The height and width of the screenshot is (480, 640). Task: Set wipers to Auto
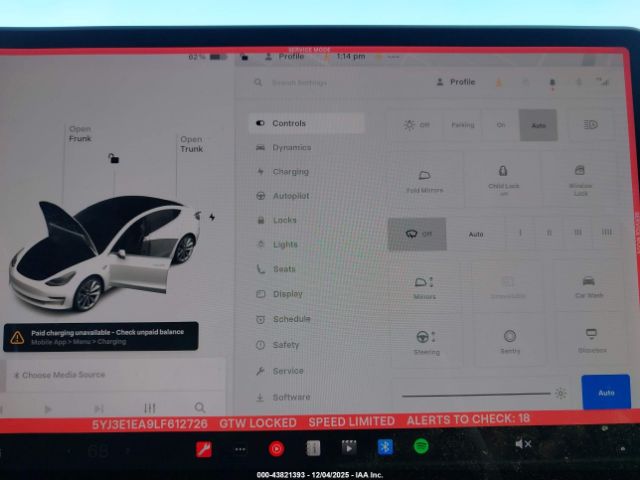476,234
